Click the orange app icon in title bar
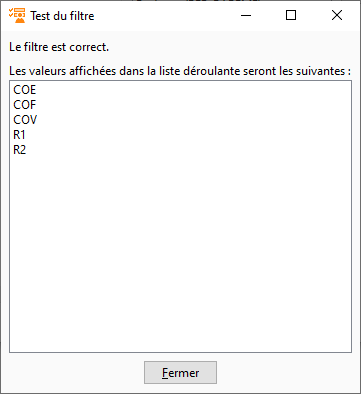The width and height of the screenshot is (361, 394). [x=17, y=15]
